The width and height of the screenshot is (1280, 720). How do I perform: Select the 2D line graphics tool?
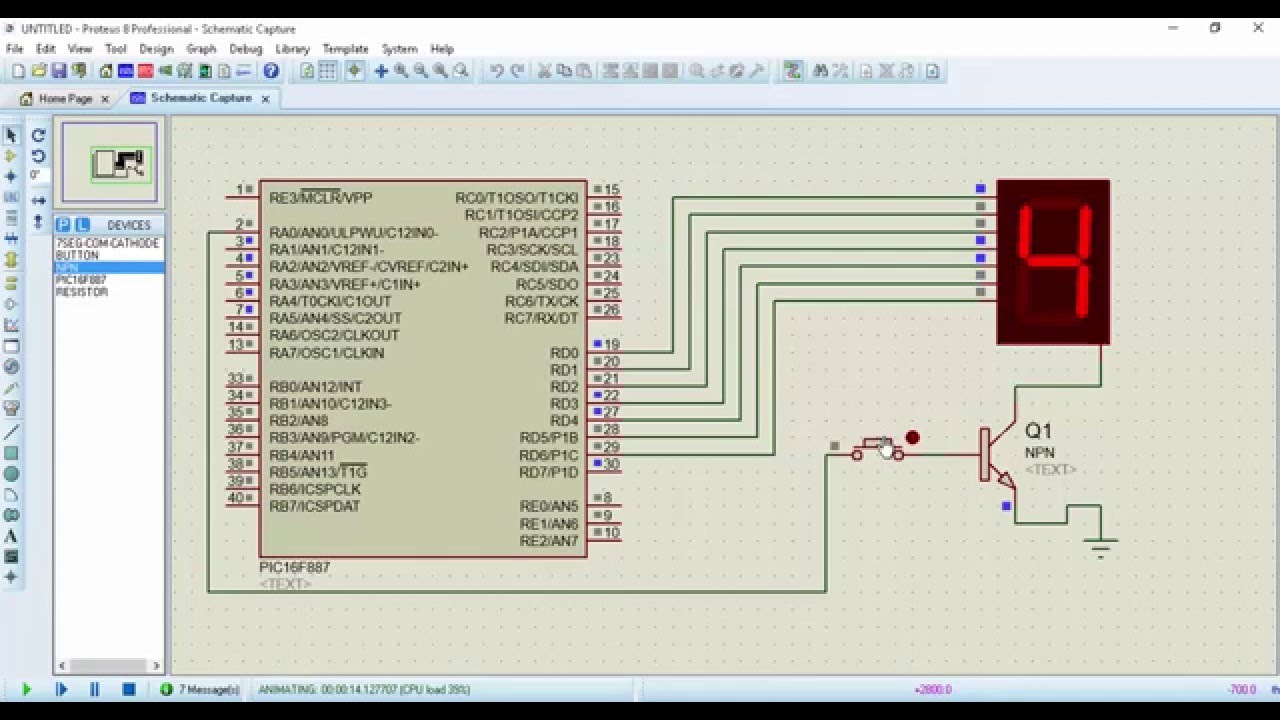(x=11, y=432)
